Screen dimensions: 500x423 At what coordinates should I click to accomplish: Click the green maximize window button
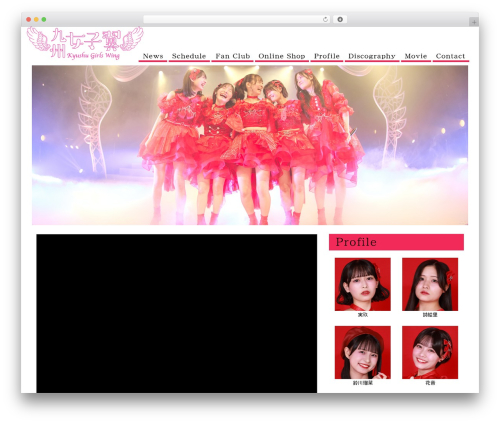click(x=44, y=20)
